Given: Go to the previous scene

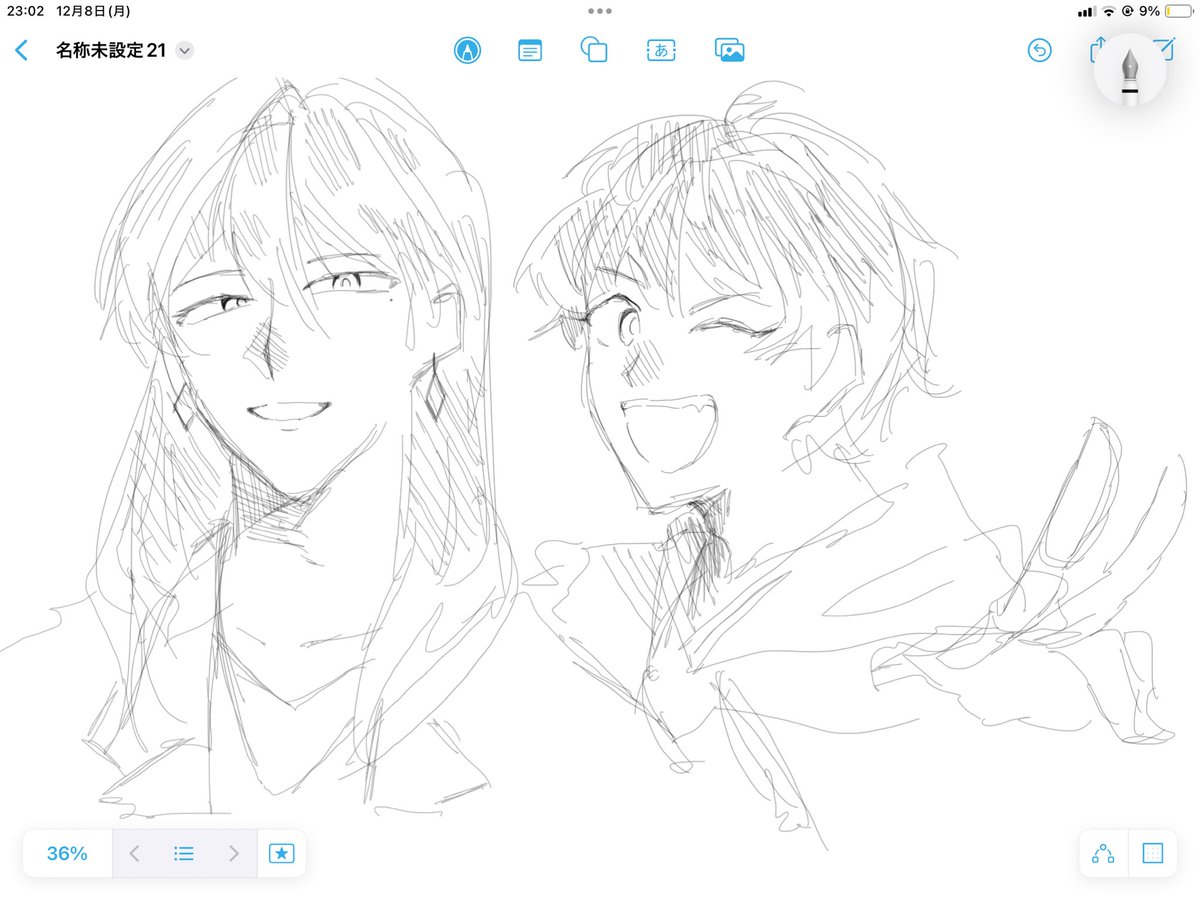Looking at the screenshot, I should tap(134, 853).
